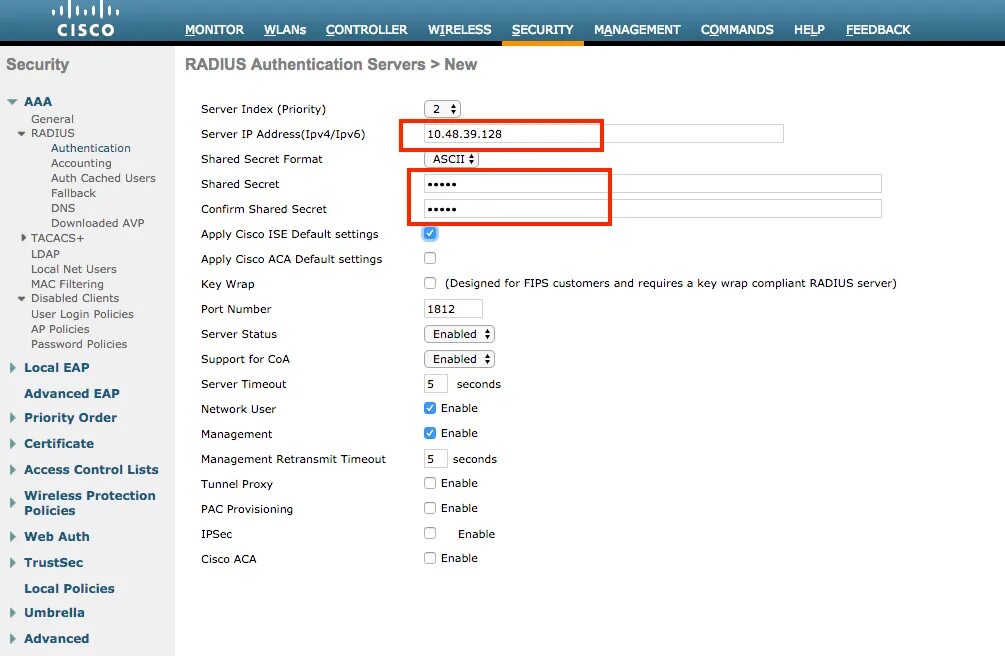
Task: Click the Shared Secret password field
Action: click(652, 184)
